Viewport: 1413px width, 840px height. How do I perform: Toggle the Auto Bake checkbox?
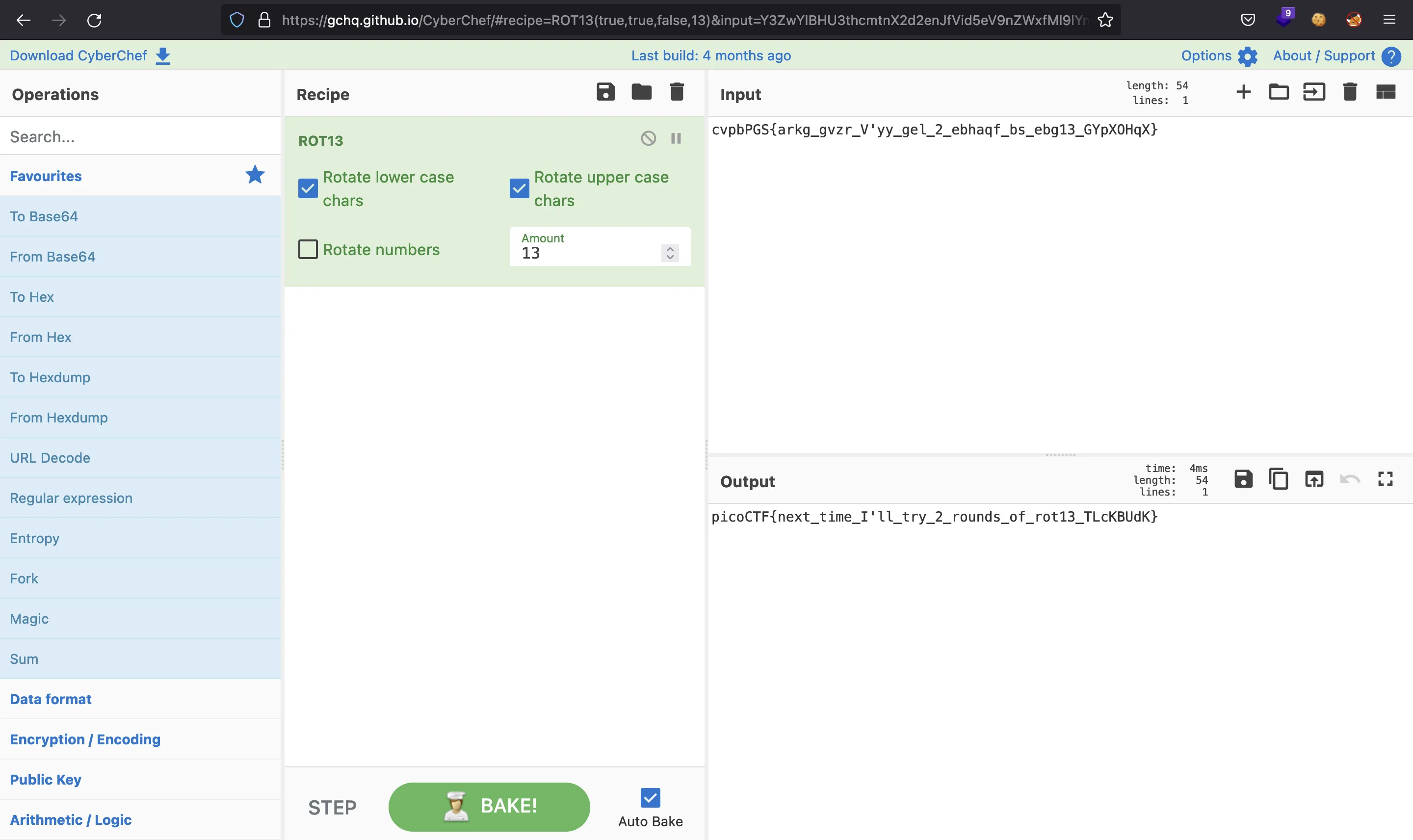click(x=650, y=797)
